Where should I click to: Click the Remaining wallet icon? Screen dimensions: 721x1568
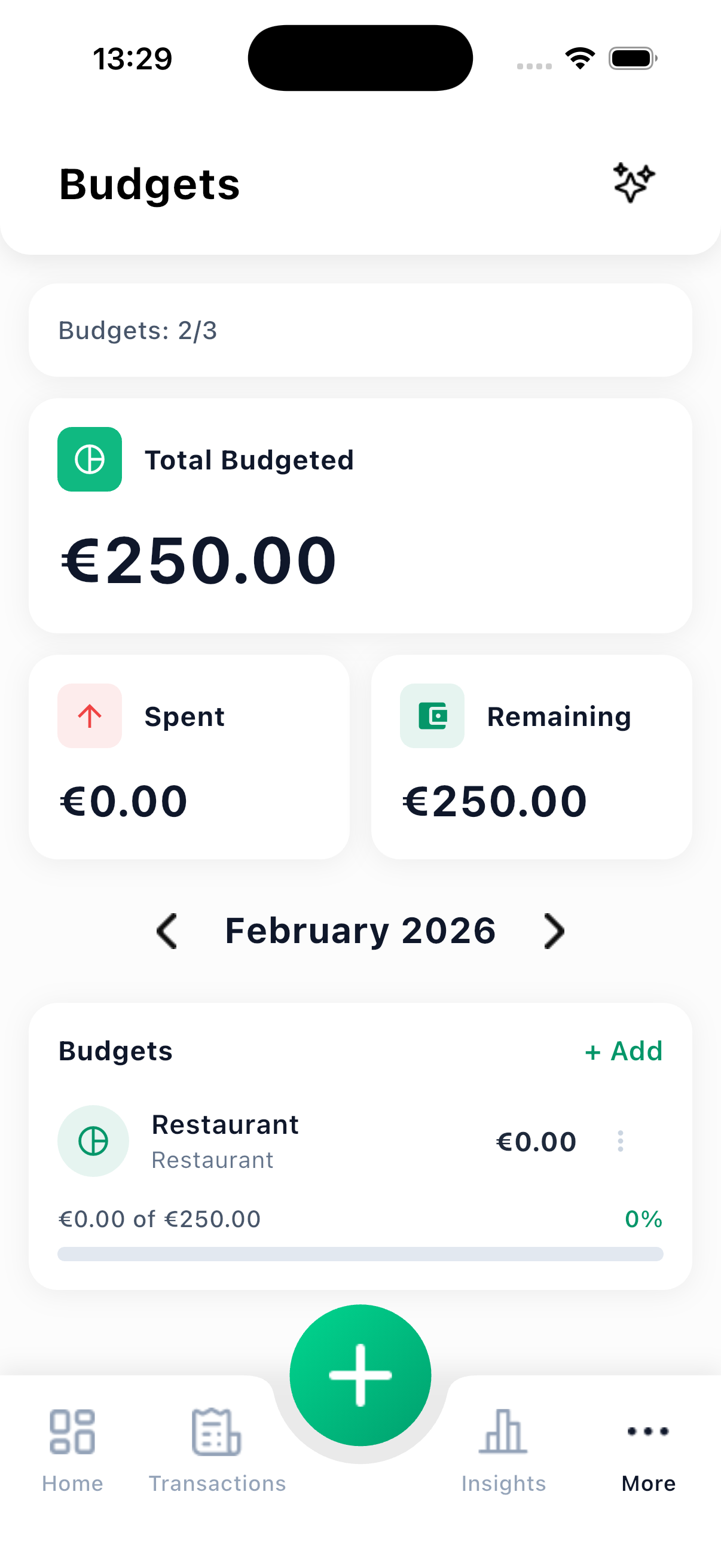[x=432, y=716]
